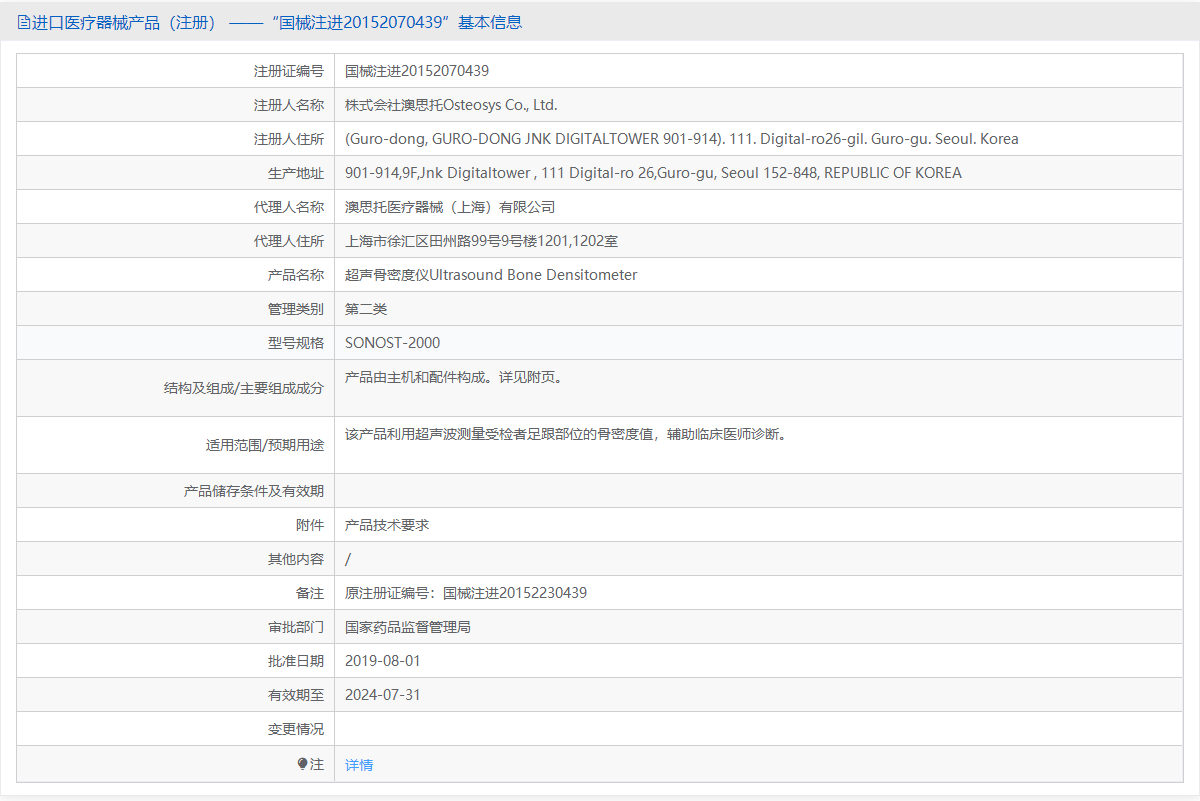Viewport: 1200px width, 801px height.
Task: Click the 审批部门 value 国家药品监督管理局
Action: [410, 626]
